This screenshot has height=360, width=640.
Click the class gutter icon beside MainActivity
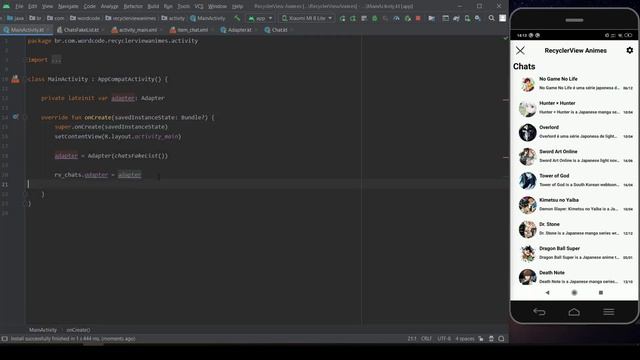15,79
